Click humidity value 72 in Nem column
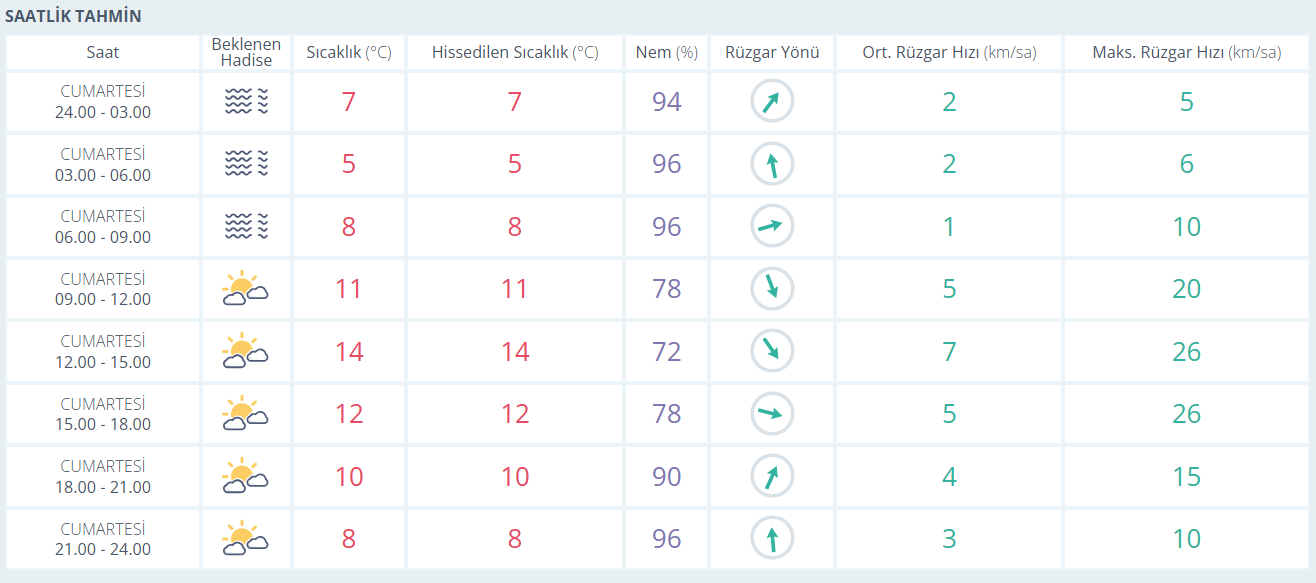 click(x=666, y=352)
